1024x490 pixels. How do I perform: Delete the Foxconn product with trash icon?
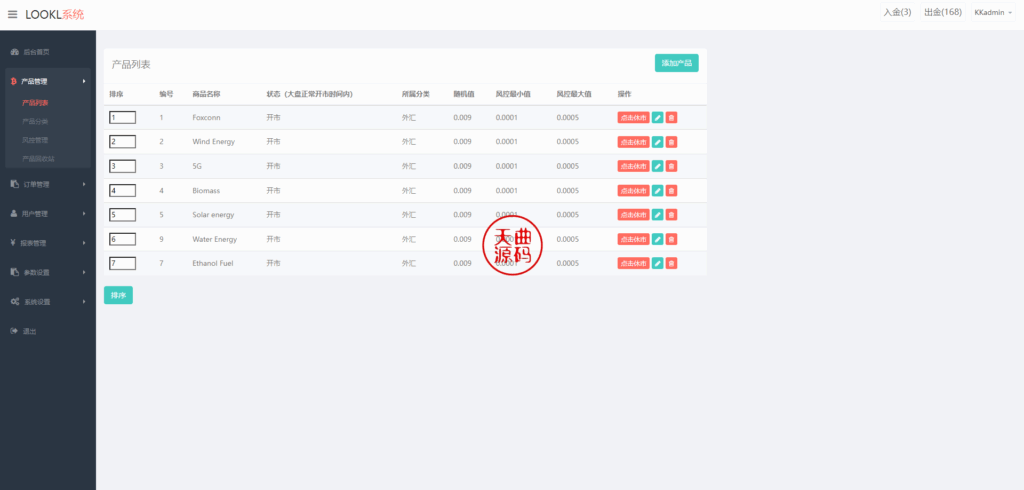[x=671, y=118]
